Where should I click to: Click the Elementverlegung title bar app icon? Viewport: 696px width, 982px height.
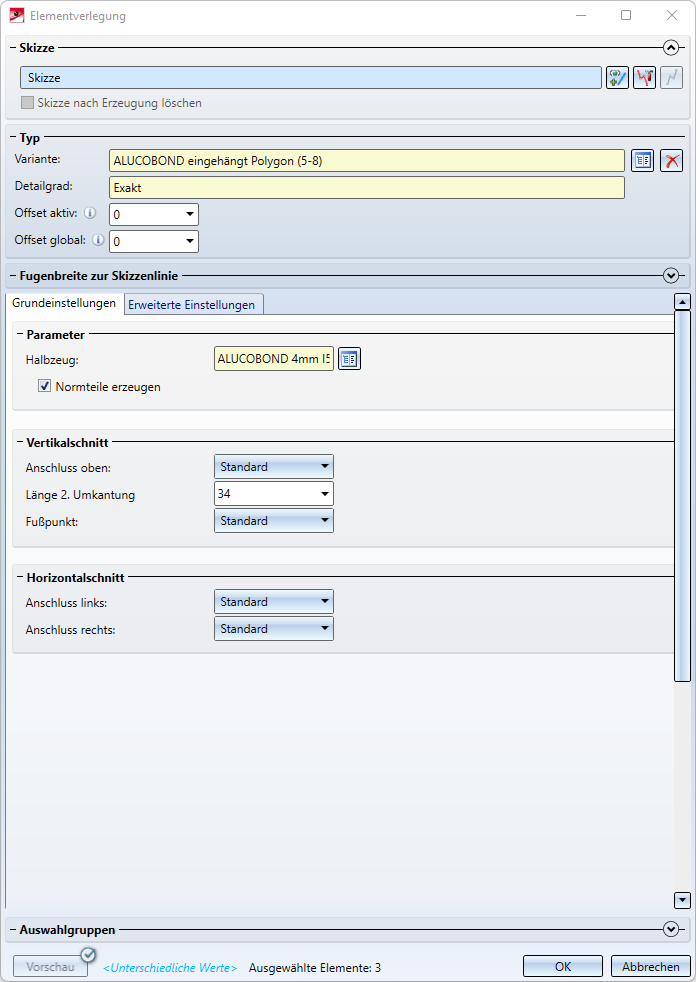coord(15,16)
